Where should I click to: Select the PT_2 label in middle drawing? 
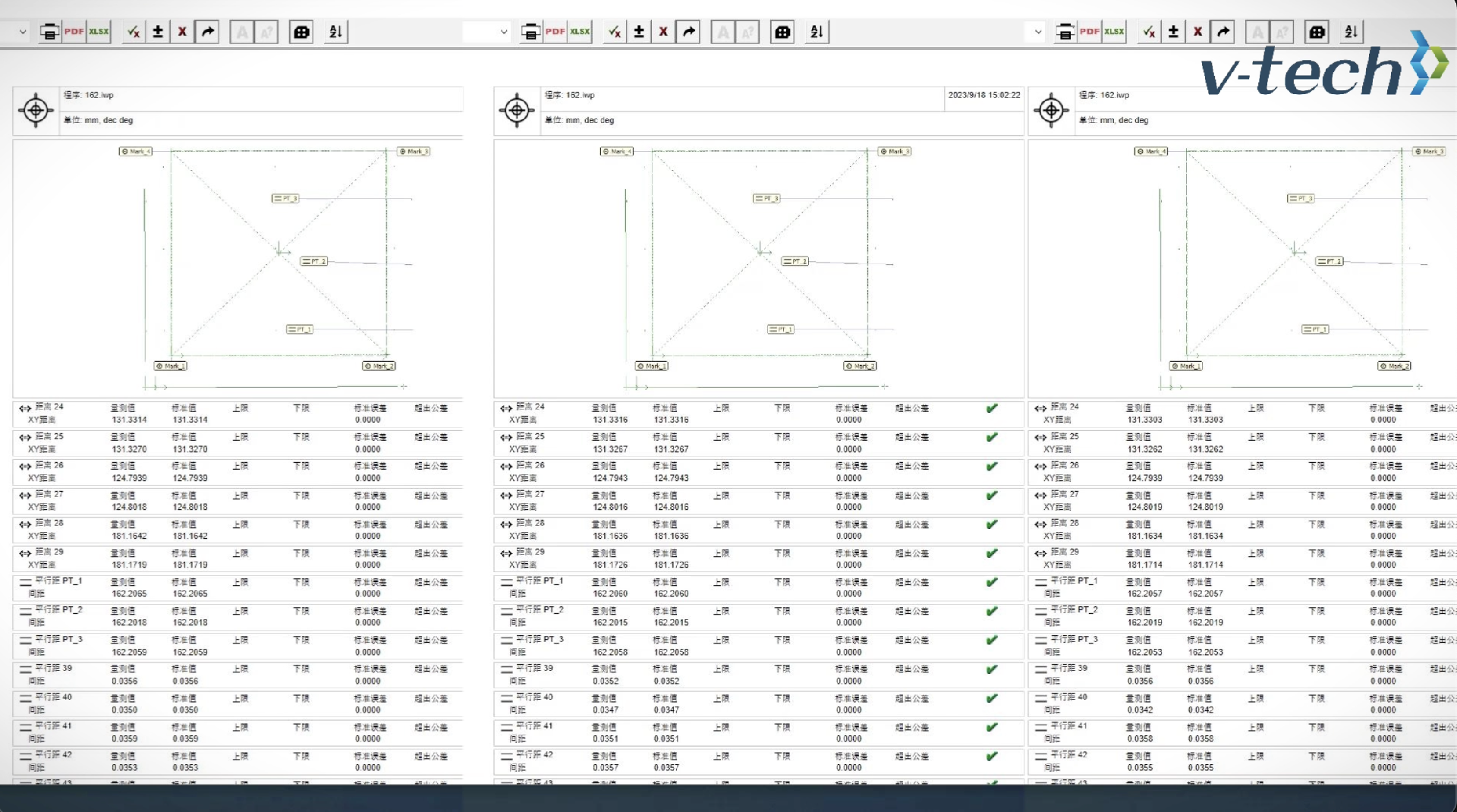click(795, 261)
